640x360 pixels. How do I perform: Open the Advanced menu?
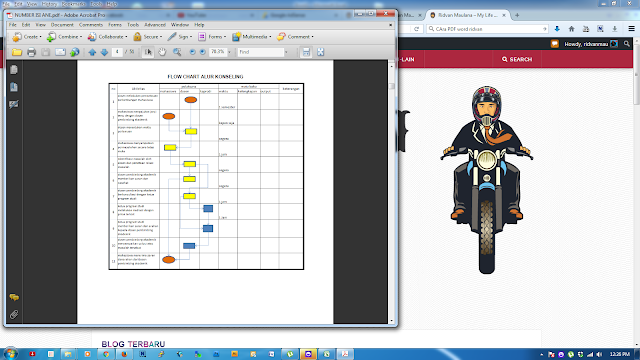155,25
